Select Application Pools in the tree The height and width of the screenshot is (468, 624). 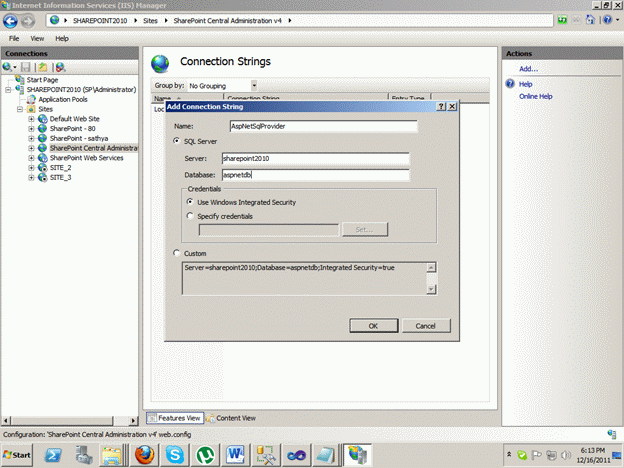click(62, 99)
